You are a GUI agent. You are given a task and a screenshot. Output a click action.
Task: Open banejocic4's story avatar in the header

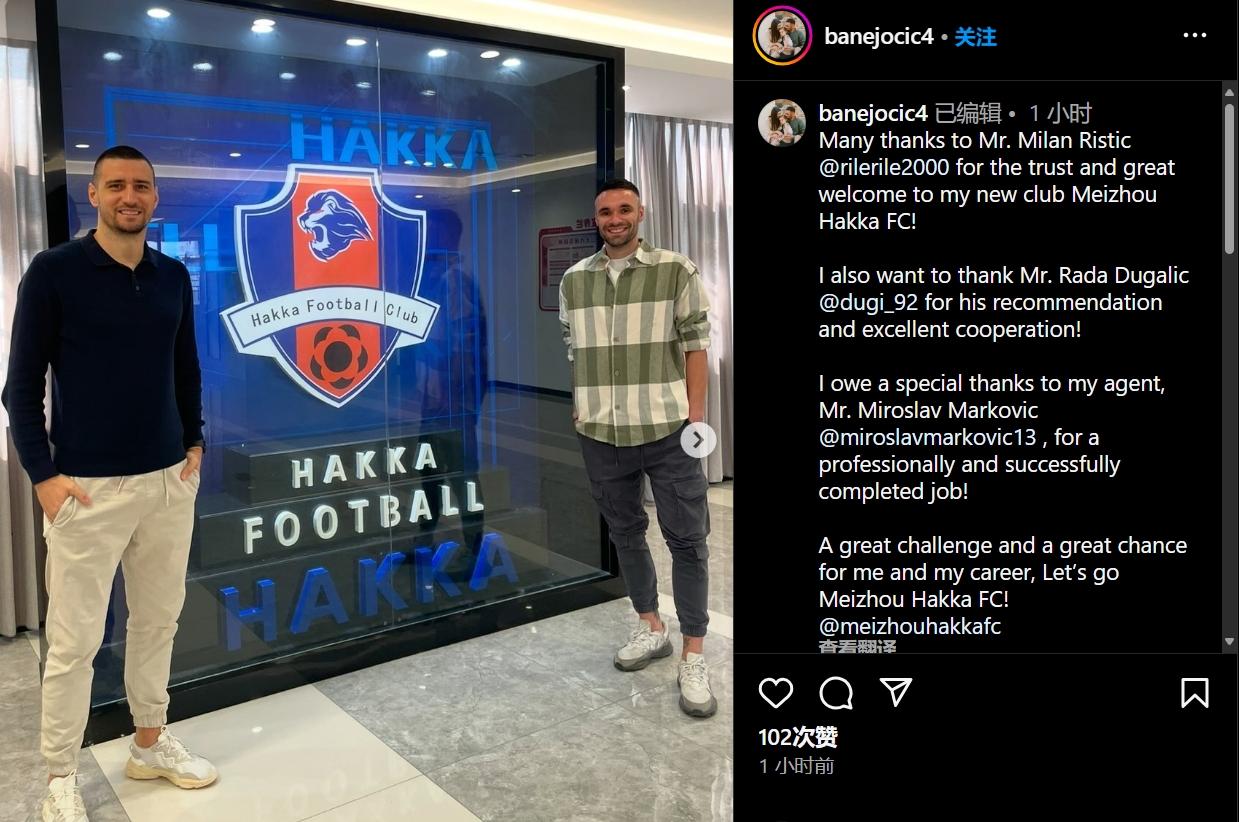point(782,36)
